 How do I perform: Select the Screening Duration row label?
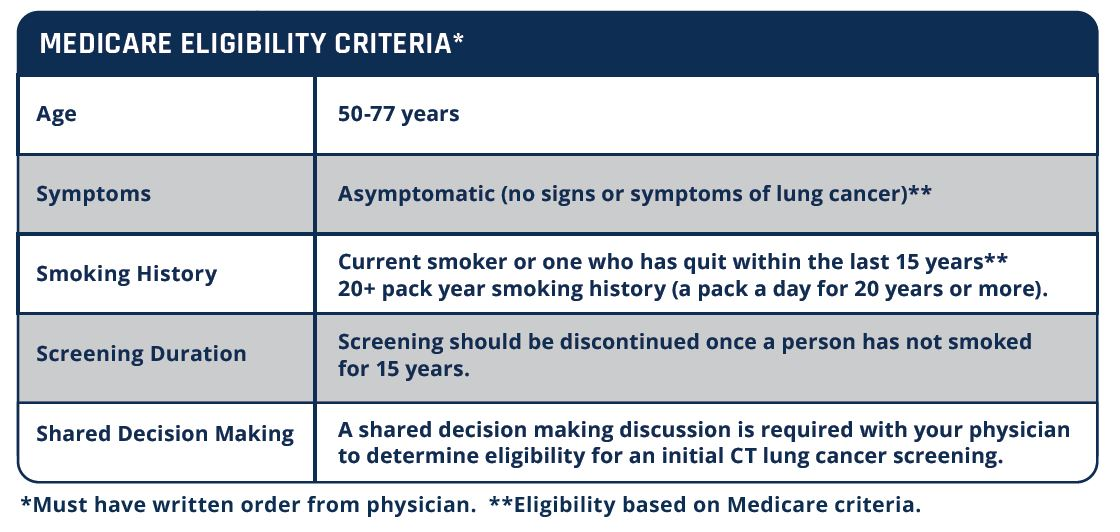tap(141, 354)
